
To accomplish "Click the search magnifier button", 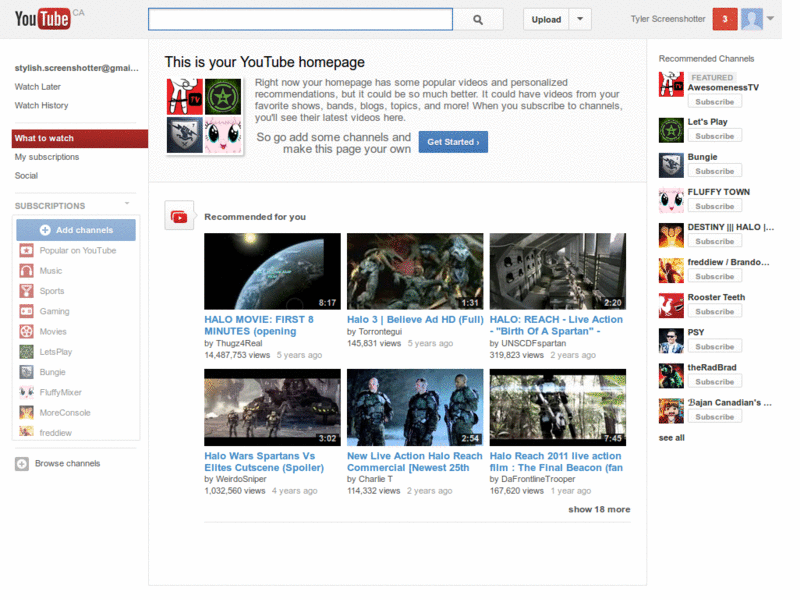I will tap(478, 19).
